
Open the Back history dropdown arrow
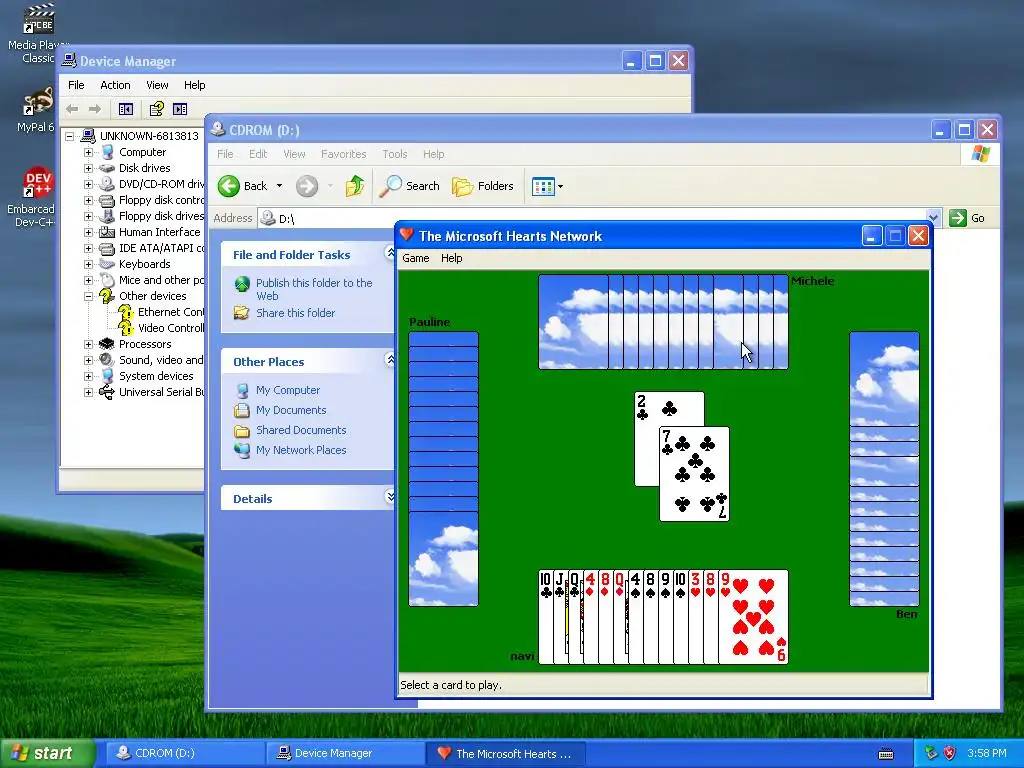[x=280, y=186]
